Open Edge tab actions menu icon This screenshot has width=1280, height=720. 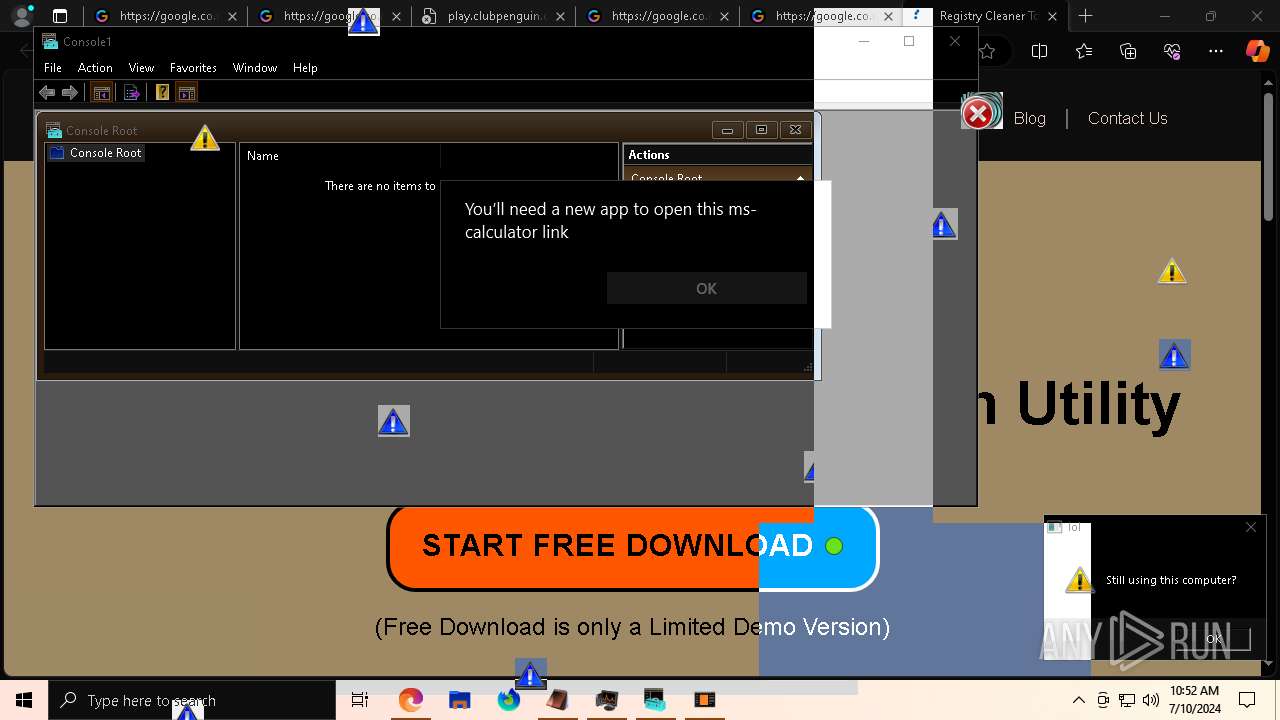[60, 16]
